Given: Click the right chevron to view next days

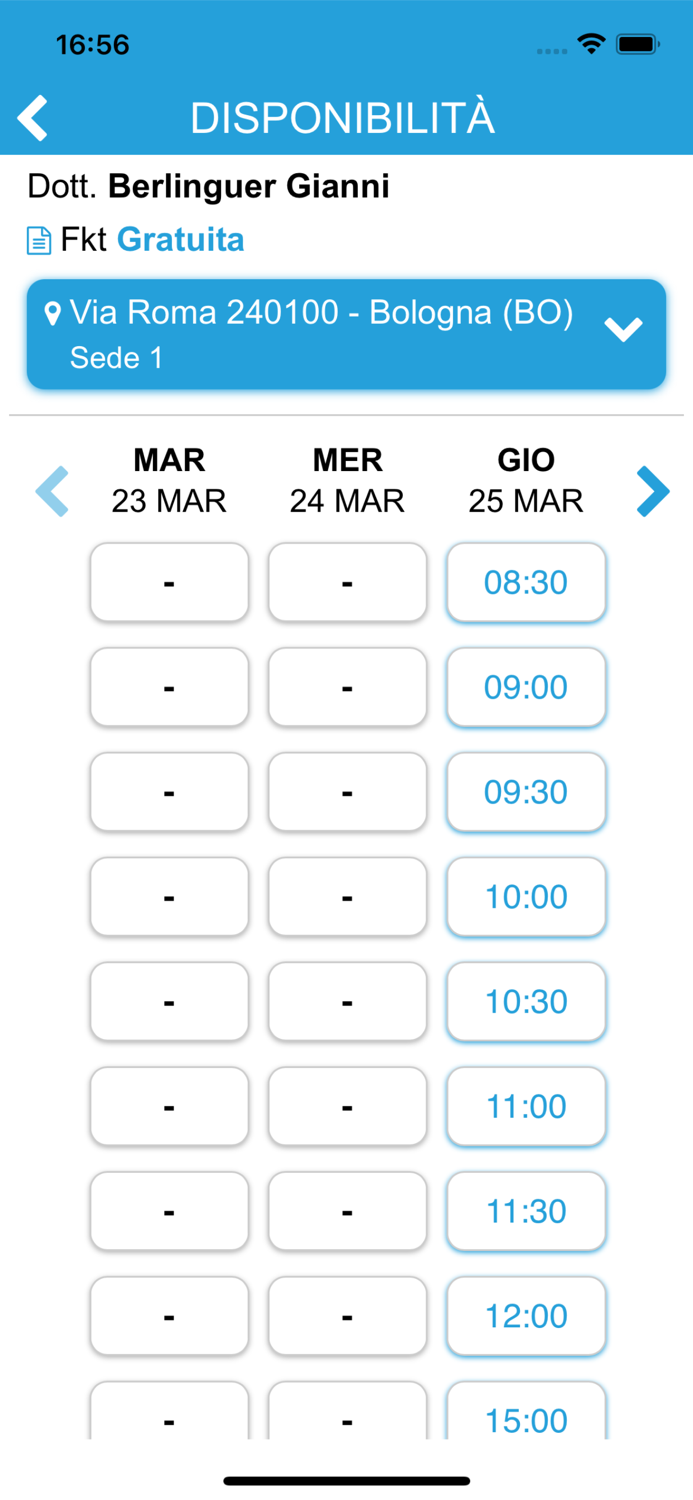Looking at the screenshot, I should pos(652,491).
